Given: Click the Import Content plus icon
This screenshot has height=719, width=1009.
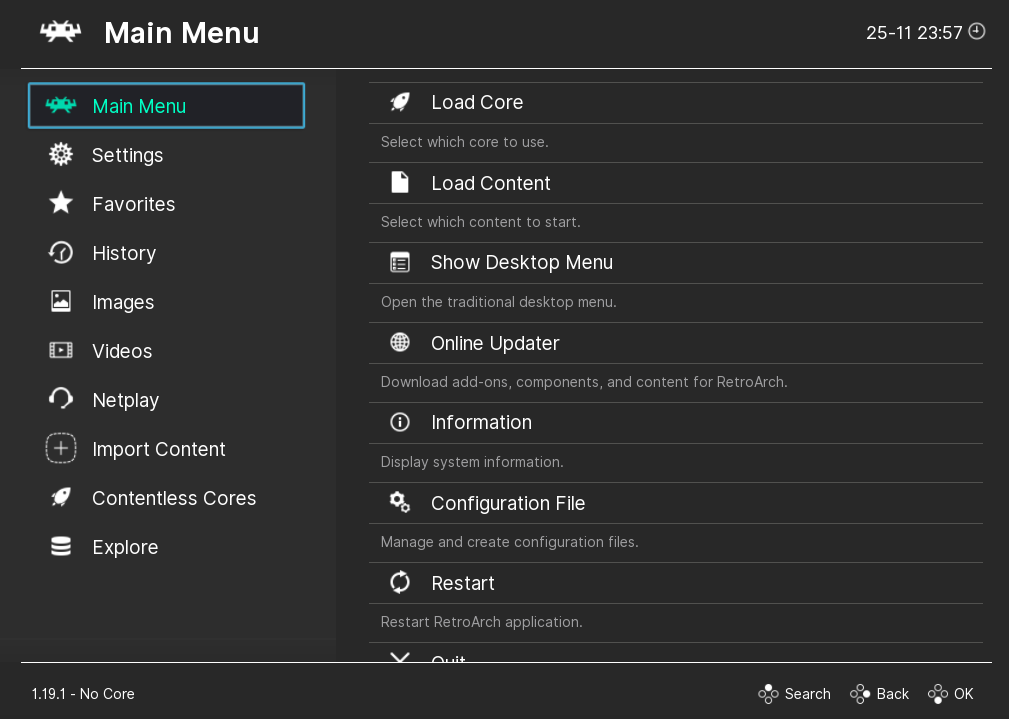Looking at the screenshot, I should pyautogui.click(x=61, y=449).
